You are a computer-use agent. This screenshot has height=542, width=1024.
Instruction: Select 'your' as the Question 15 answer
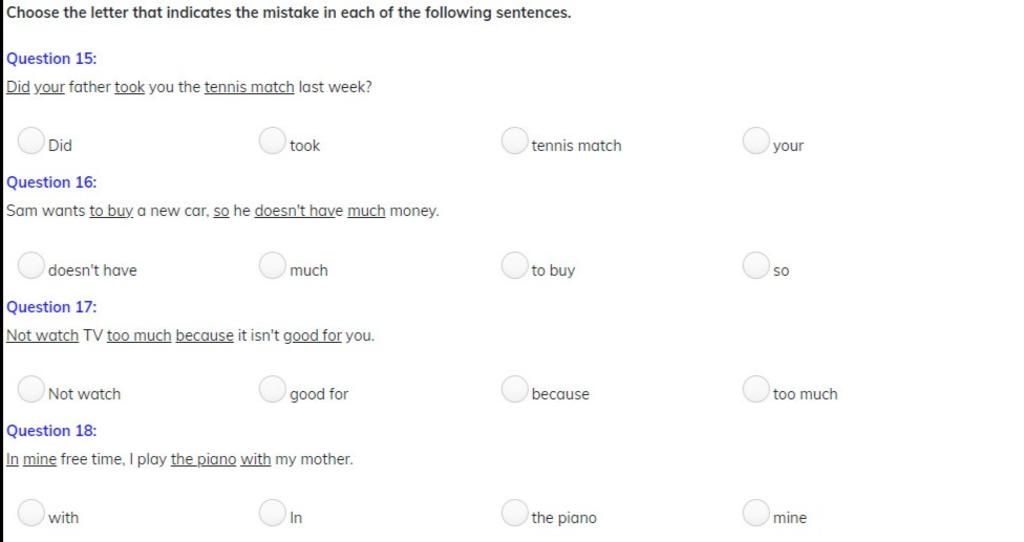pos(756,142)
